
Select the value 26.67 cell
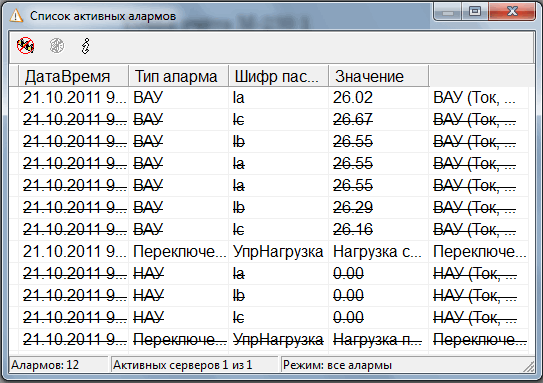point(379,120)
